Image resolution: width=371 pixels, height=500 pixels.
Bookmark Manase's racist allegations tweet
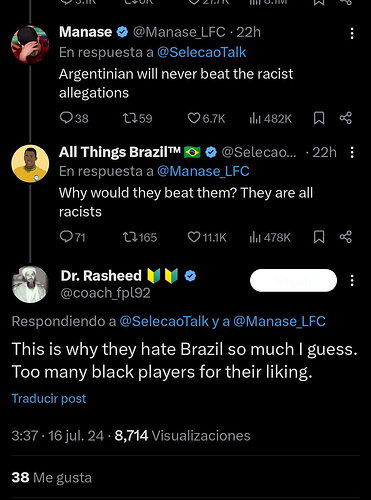319,118
